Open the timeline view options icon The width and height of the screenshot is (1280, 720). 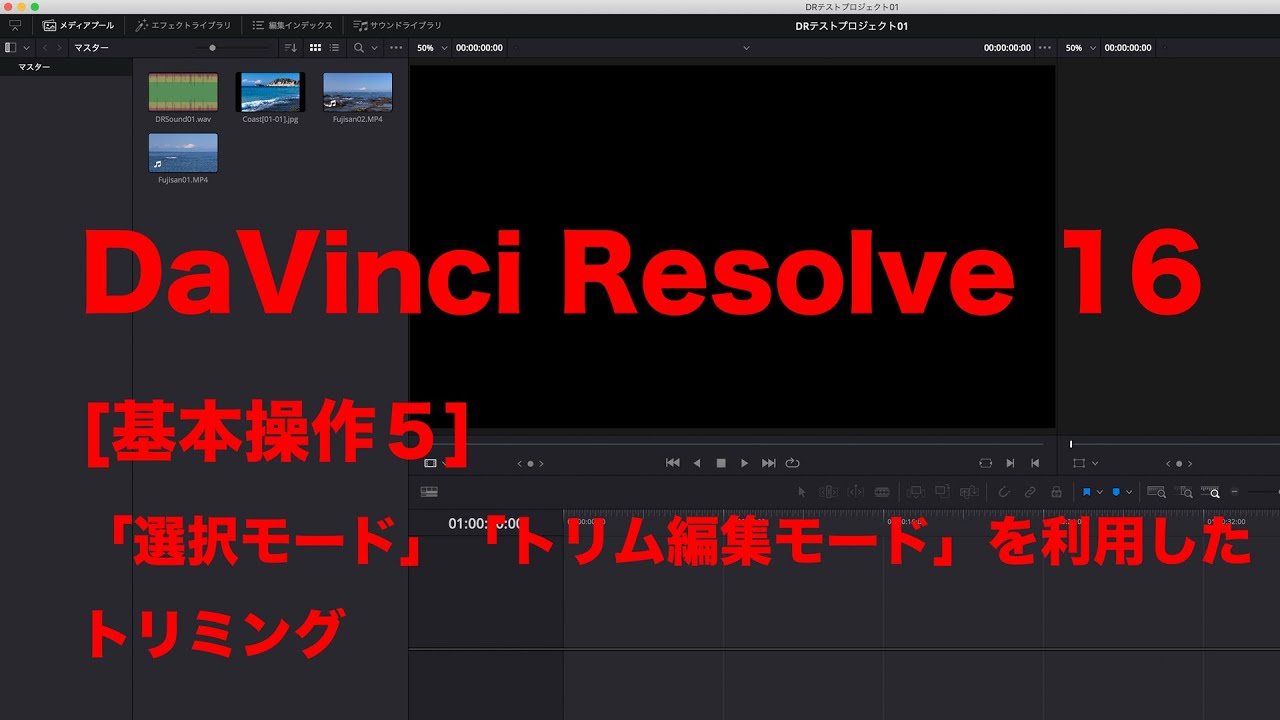(429, 492)
